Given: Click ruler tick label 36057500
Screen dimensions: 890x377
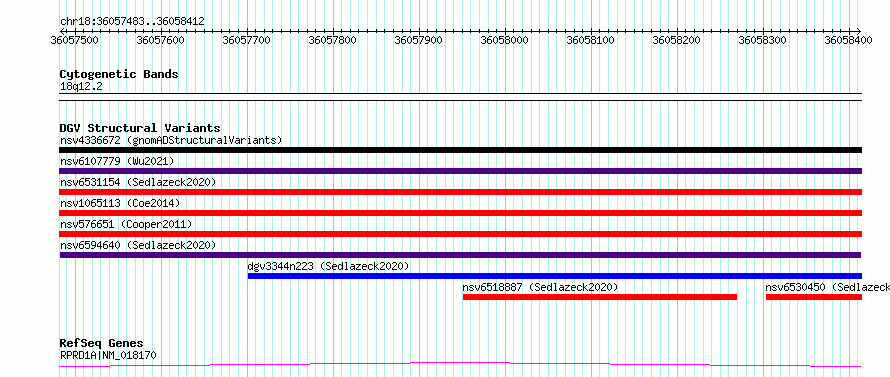Looking at the screenshot, I should 74,40.
